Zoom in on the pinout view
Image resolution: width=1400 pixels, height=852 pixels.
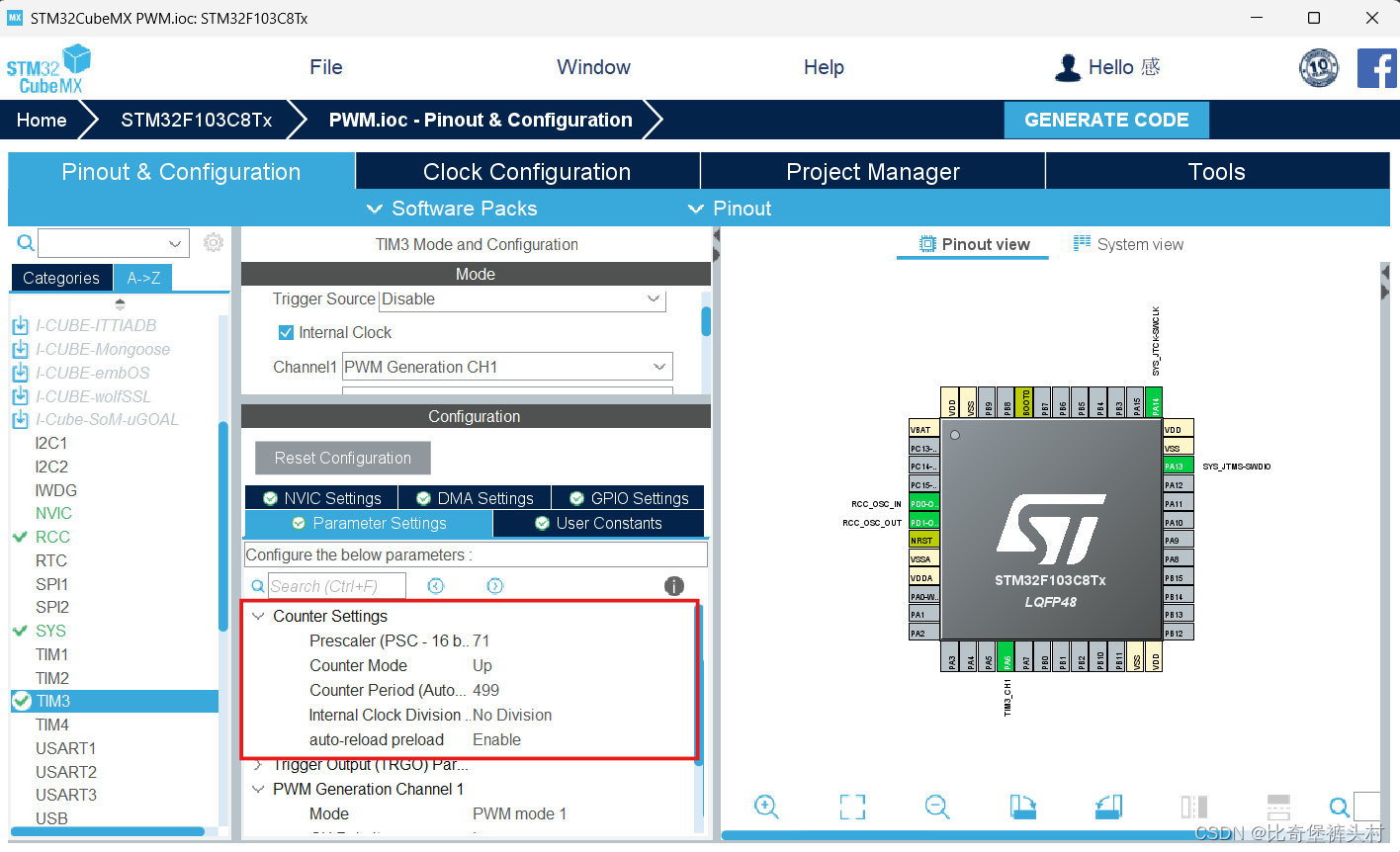766,807
